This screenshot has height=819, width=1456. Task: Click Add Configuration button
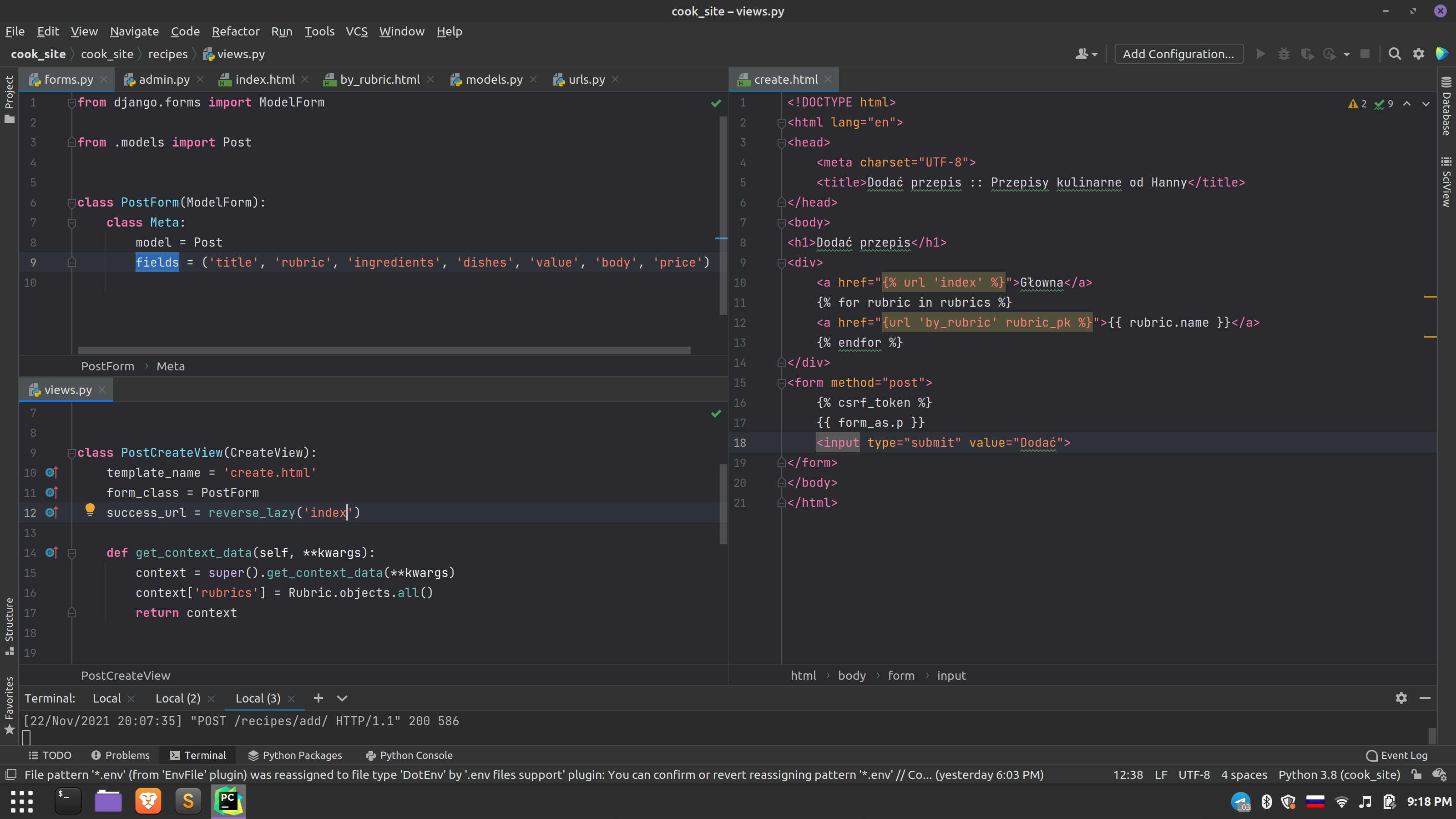(1178, 54)
